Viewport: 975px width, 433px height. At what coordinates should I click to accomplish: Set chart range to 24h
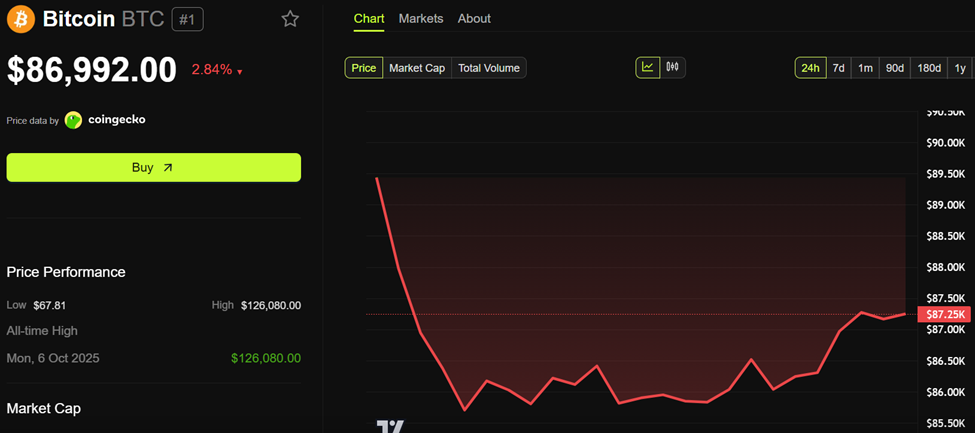coord(810,68)
